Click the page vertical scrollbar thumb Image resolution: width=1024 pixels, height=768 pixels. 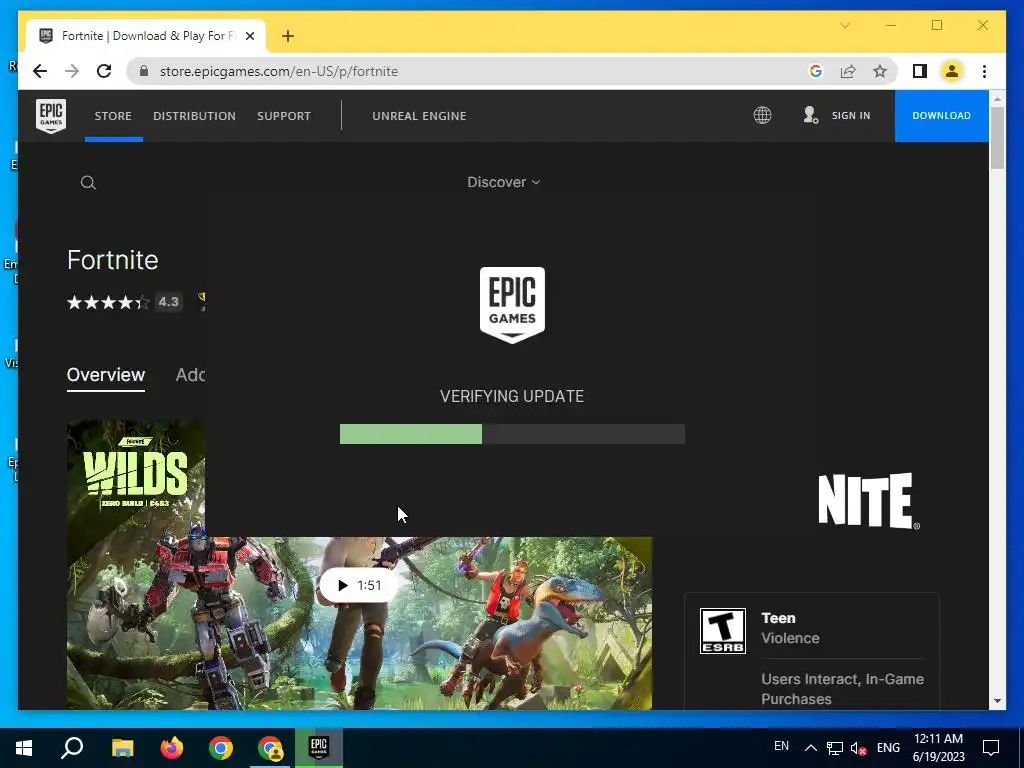(997, 137)
